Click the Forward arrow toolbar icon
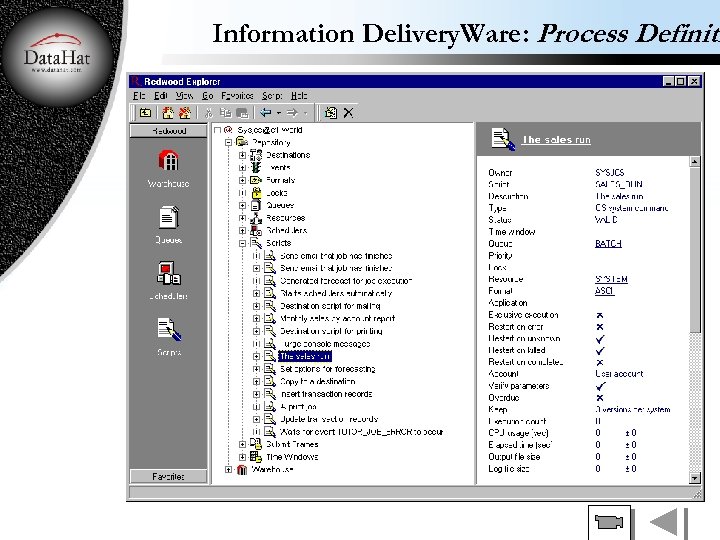 [292, 112]
